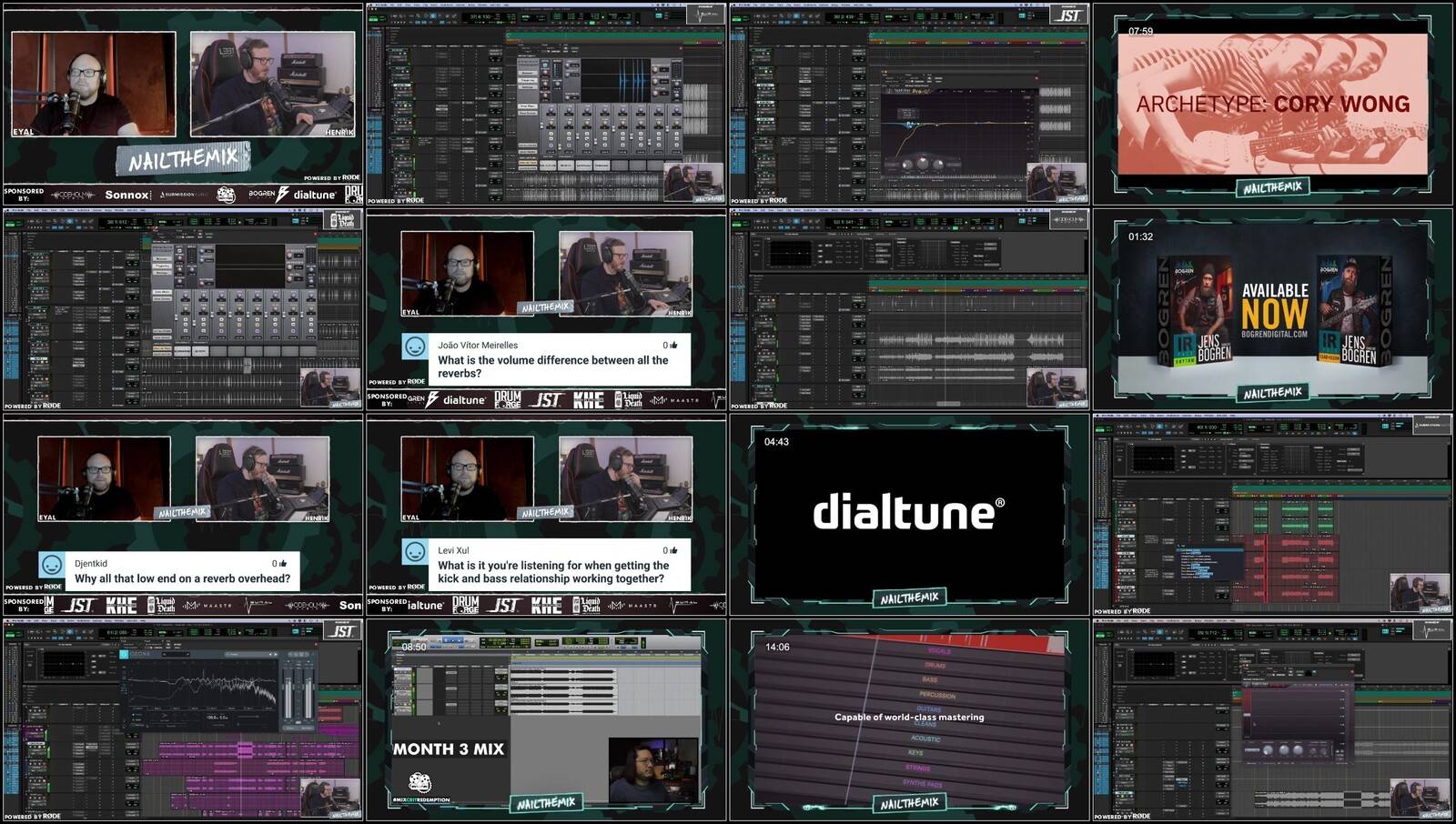Viewport: 1456px width, 824px height.
Task: Open DAW frame with Liquid Death corner logo
Action: [x=183, y=309]
